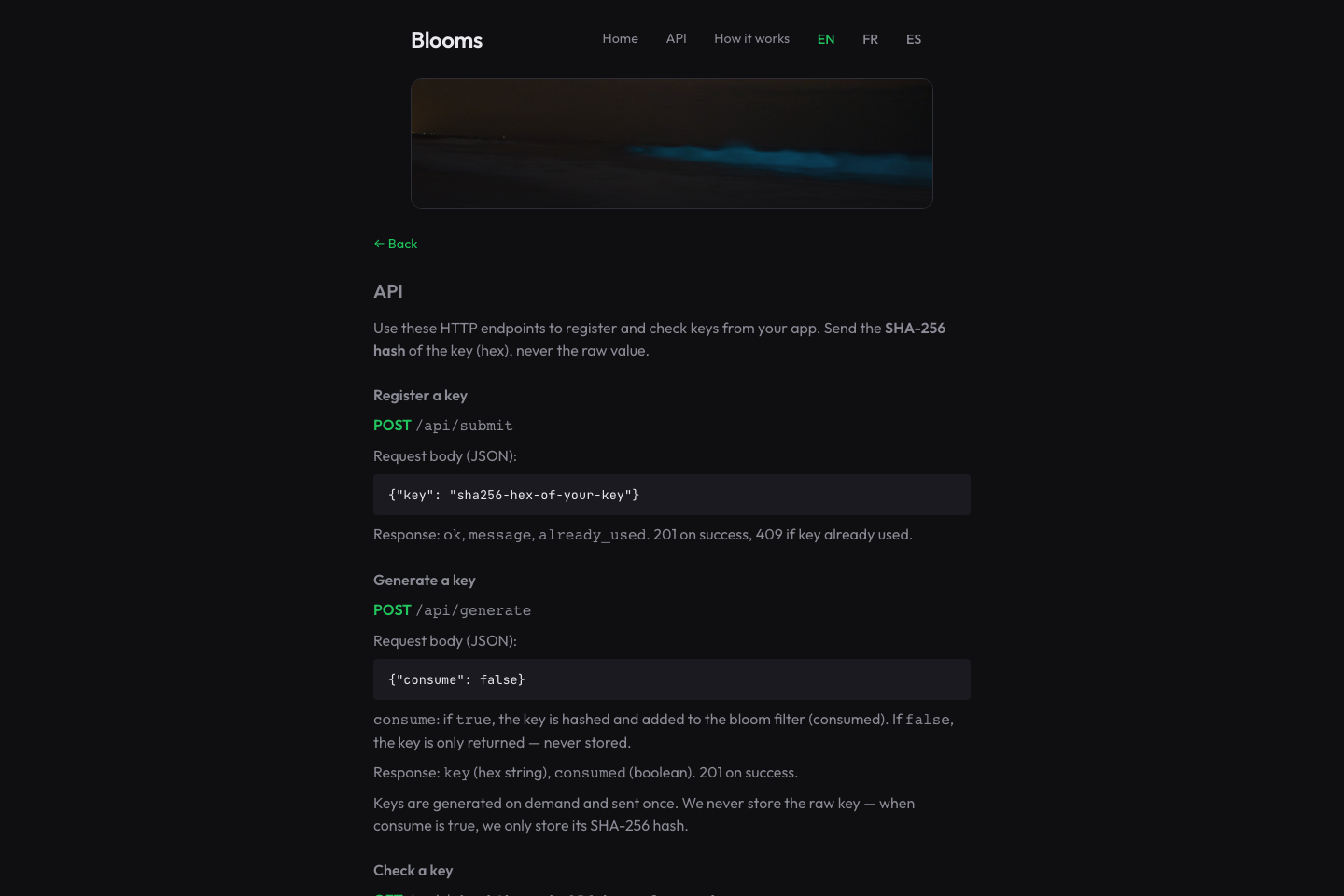
Task: Open the How it works page
Action: [751, 38]
